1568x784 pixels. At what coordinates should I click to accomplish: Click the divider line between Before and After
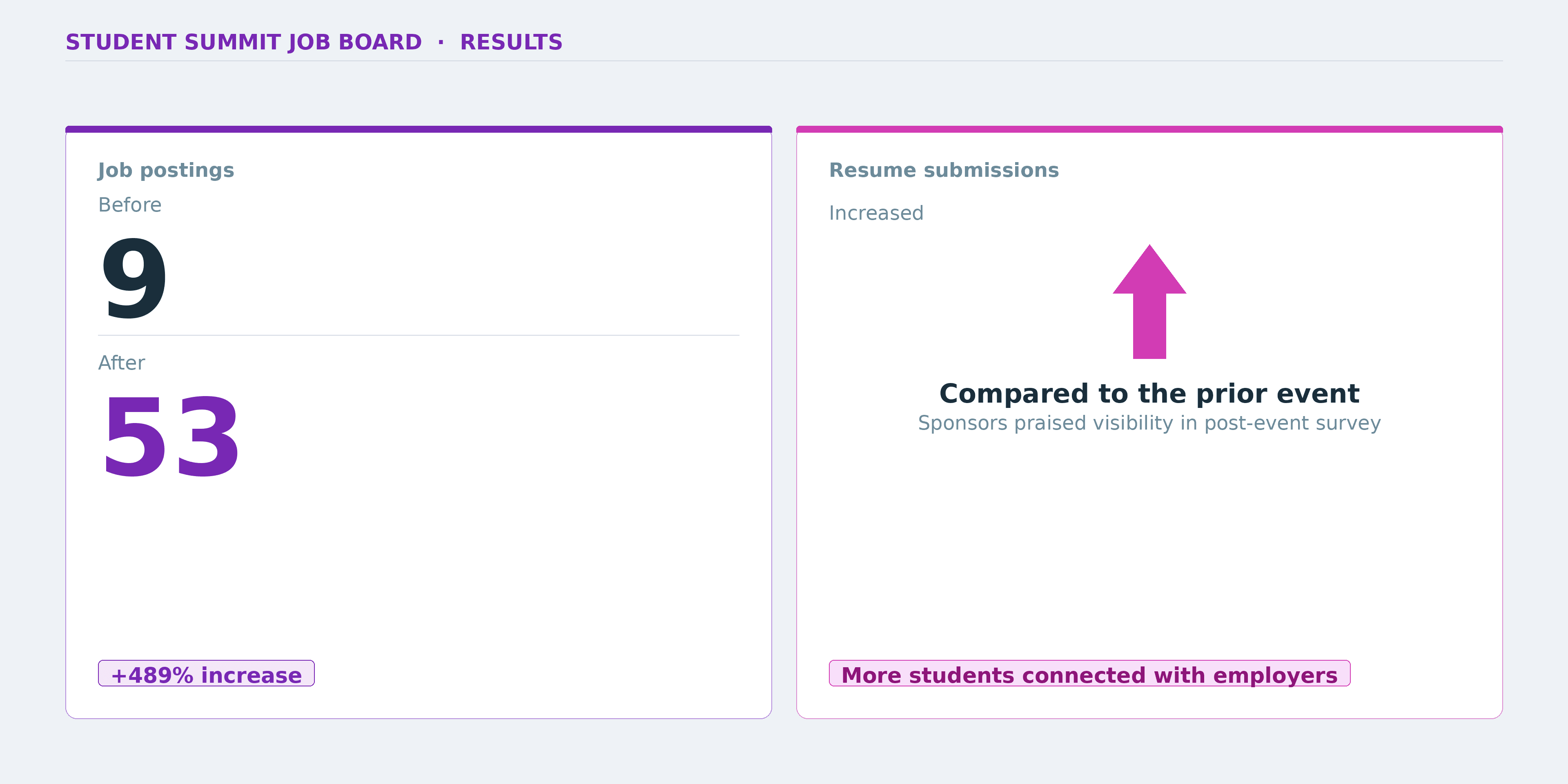419,335
